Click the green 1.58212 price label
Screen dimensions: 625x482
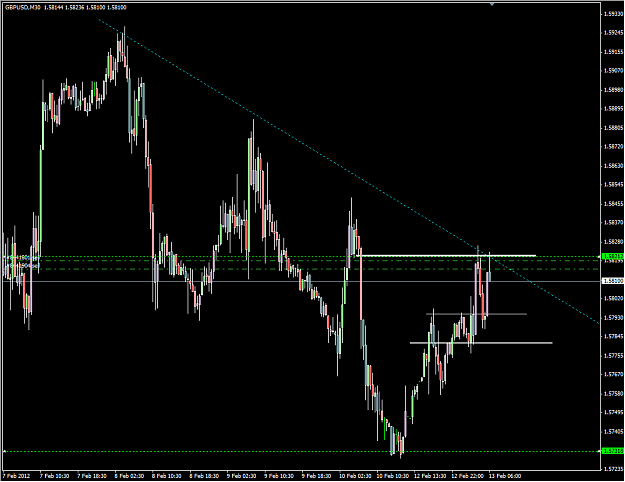tap(613, 257)
